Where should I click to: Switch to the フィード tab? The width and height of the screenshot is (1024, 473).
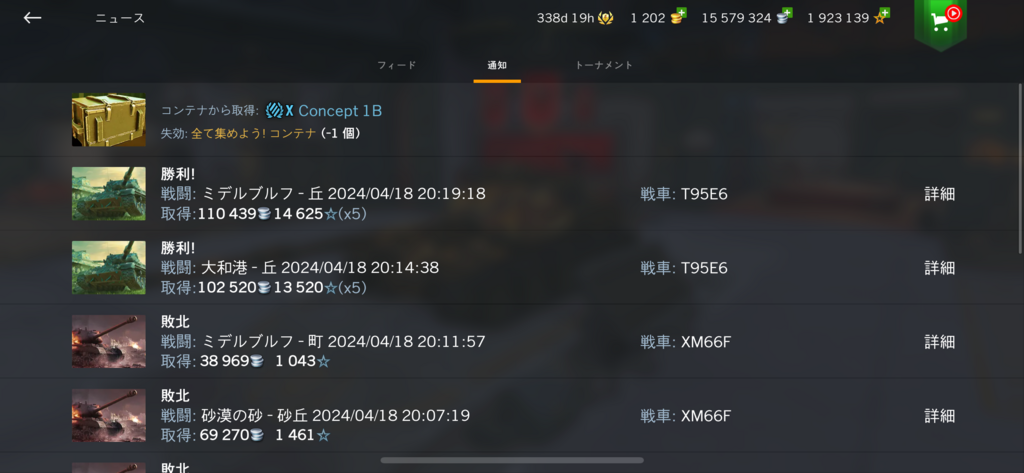pos(396,65)
